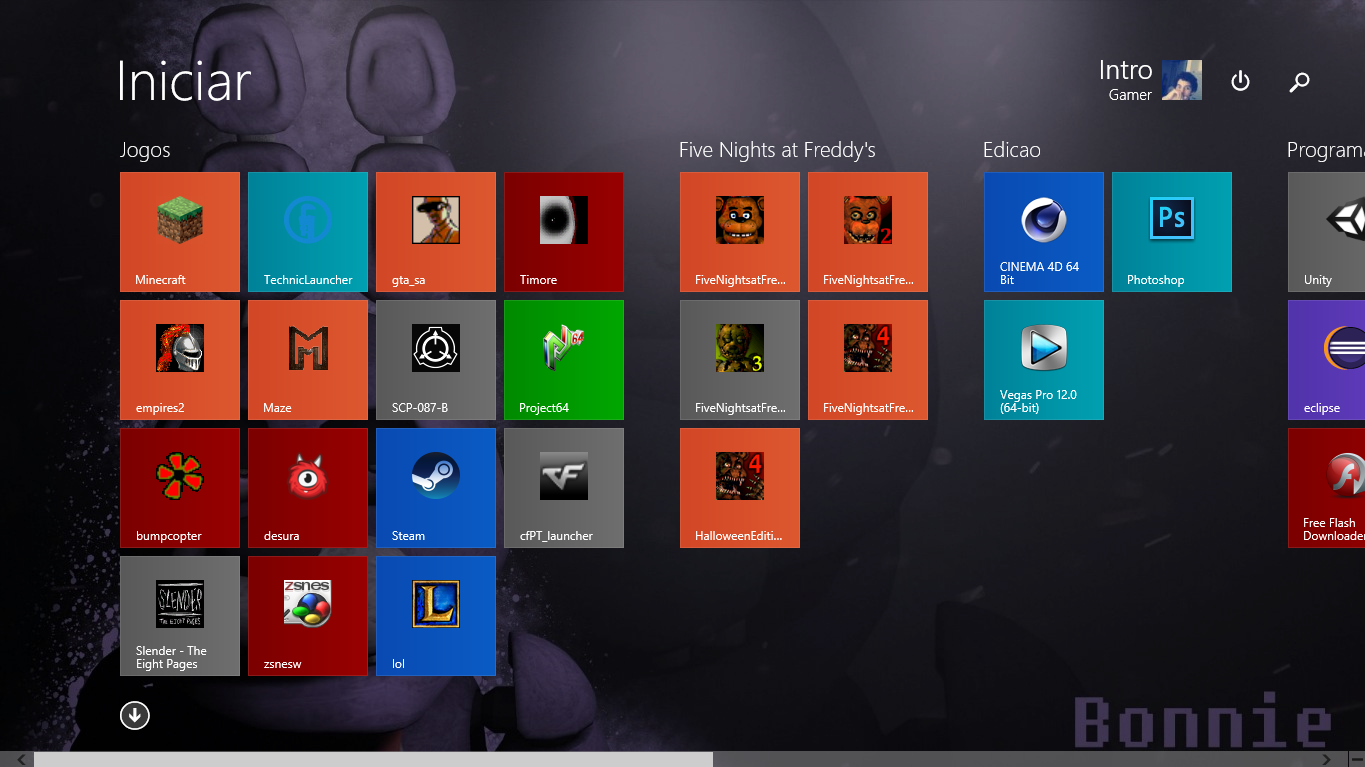Open Slender - The Eight Pages tile
The image size is (1365, 767).
tap(180, 616)
